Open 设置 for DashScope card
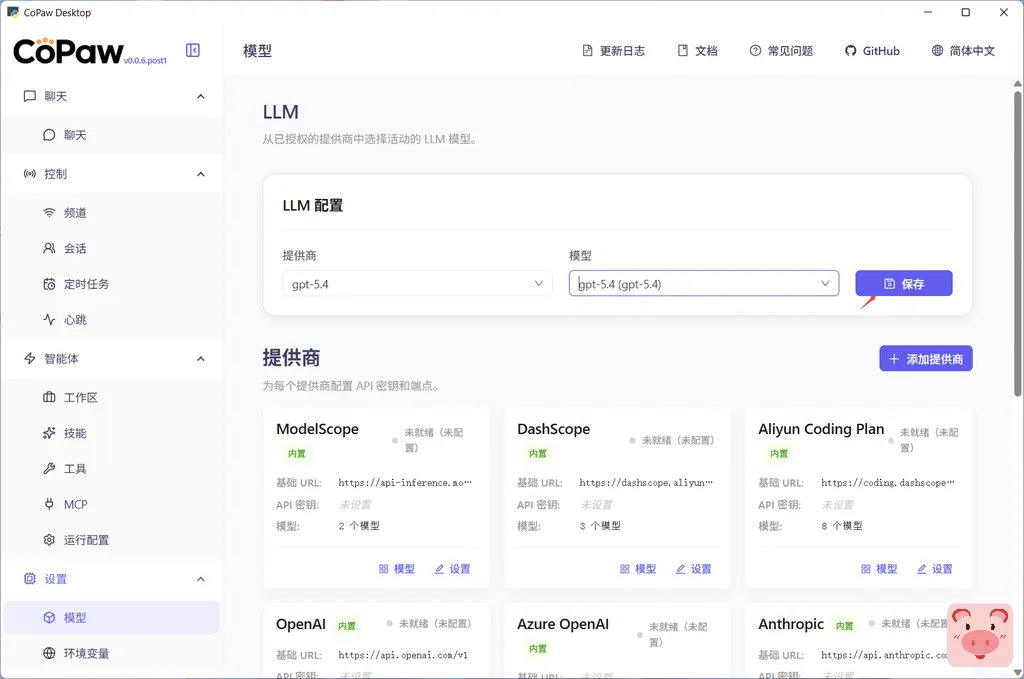Screen dimensions: 1024x679 pyautogui.click(x=694, y=569)
